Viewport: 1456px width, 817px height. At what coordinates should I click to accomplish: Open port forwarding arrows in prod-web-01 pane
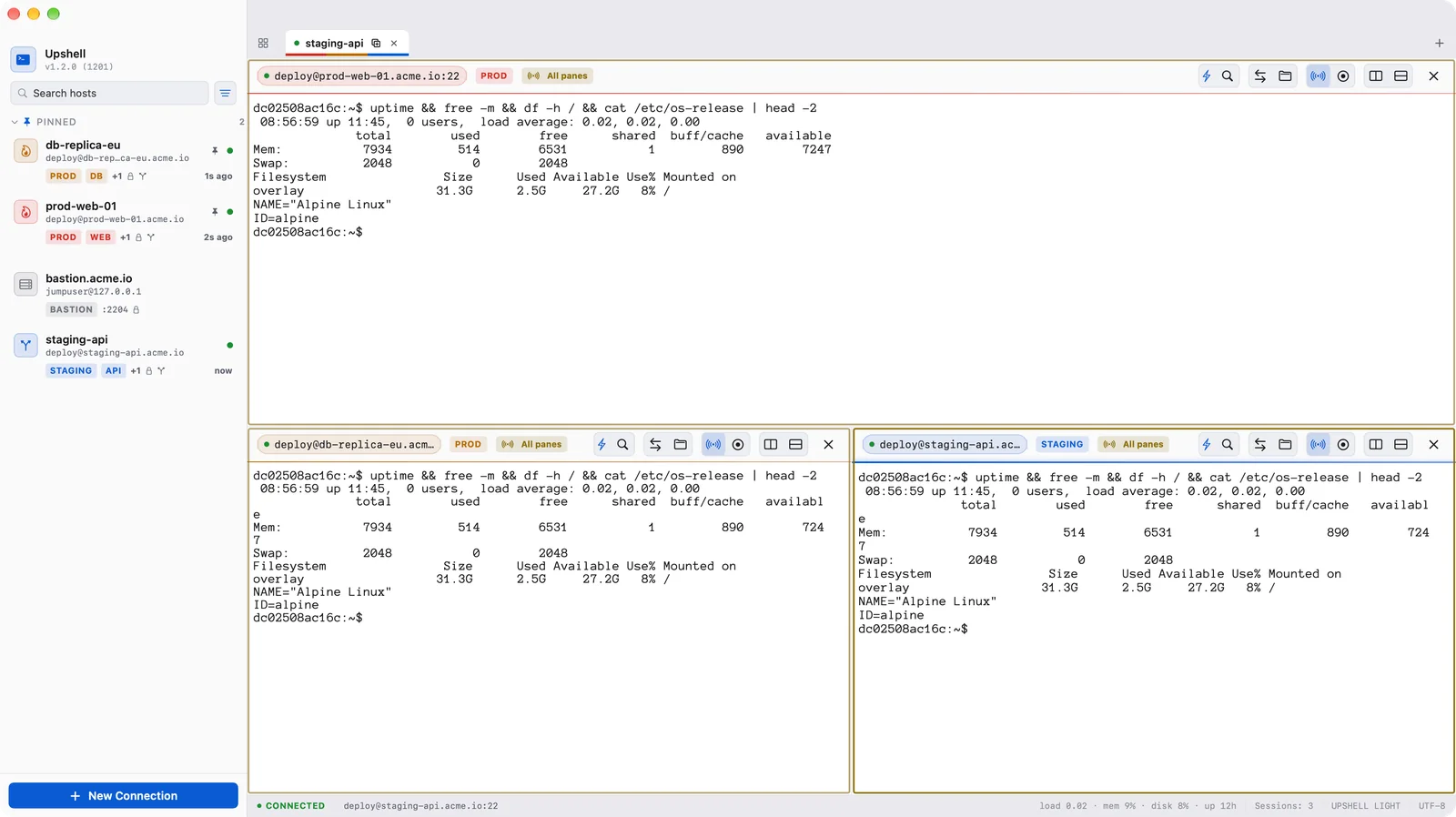[x=1260, y=76]
